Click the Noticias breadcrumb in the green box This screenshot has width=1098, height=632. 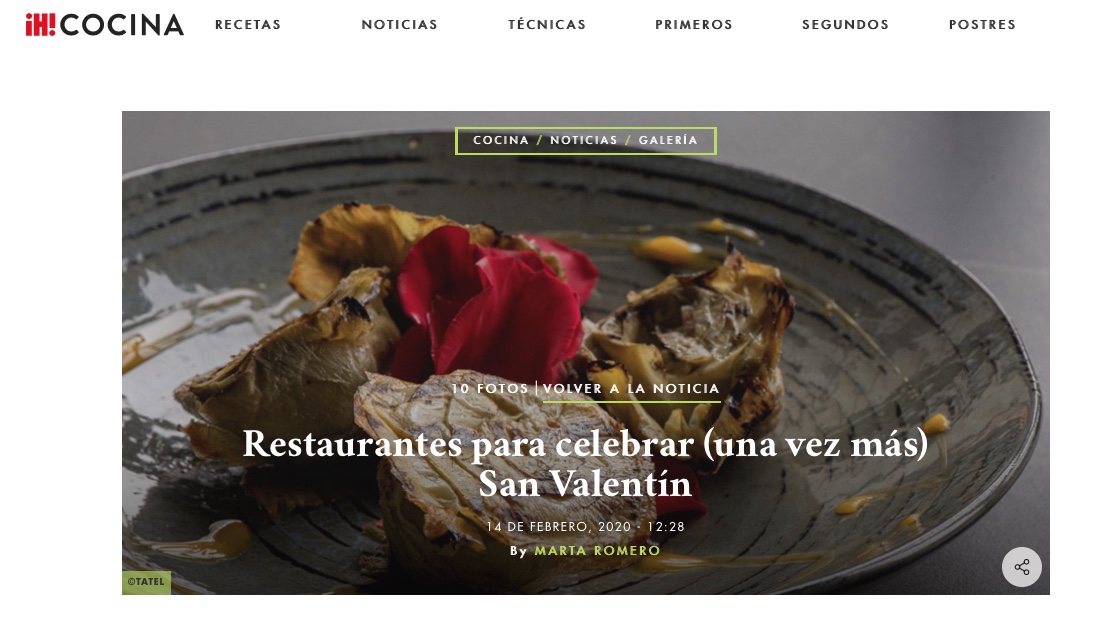point(583,140)
